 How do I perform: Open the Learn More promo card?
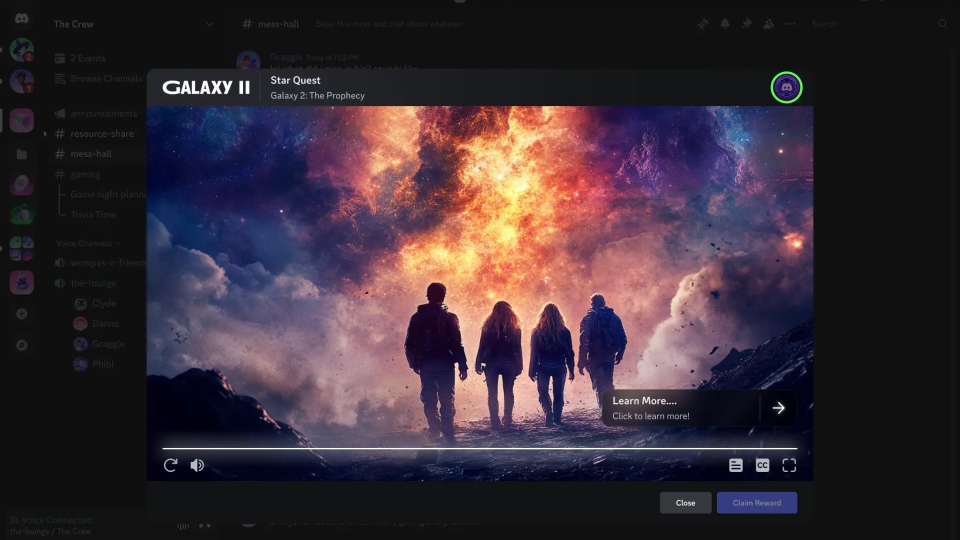(x=680, y=408)
